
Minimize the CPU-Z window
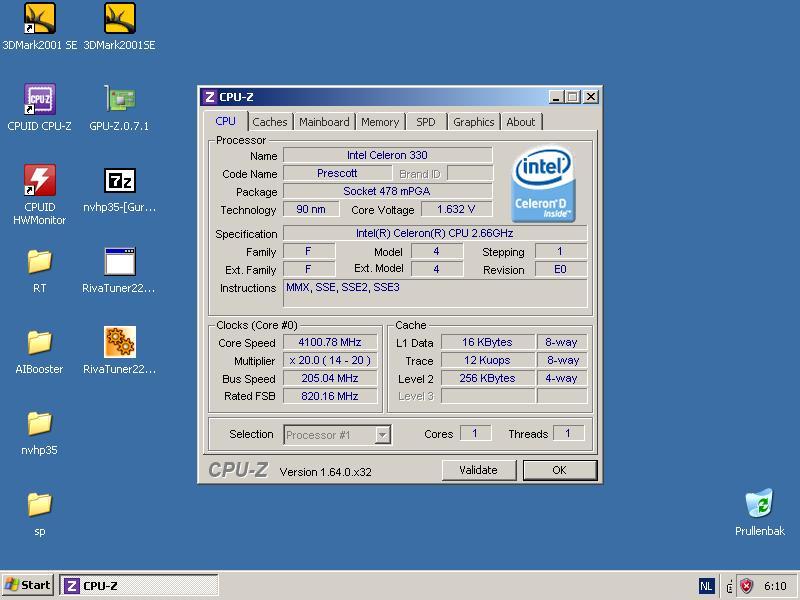(556, 97)
